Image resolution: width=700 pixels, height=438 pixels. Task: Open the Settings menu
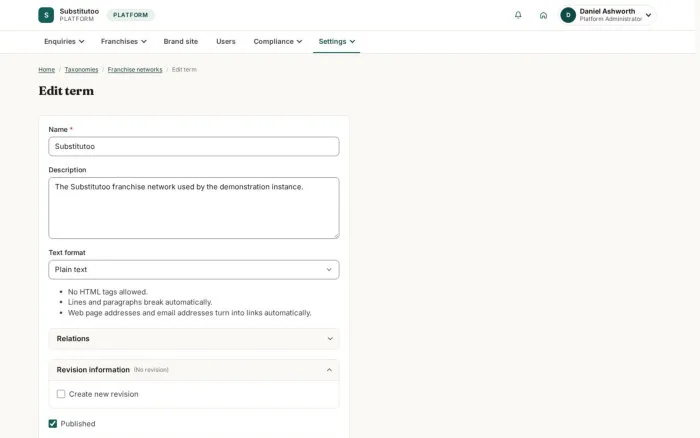(x=337, y=41)
